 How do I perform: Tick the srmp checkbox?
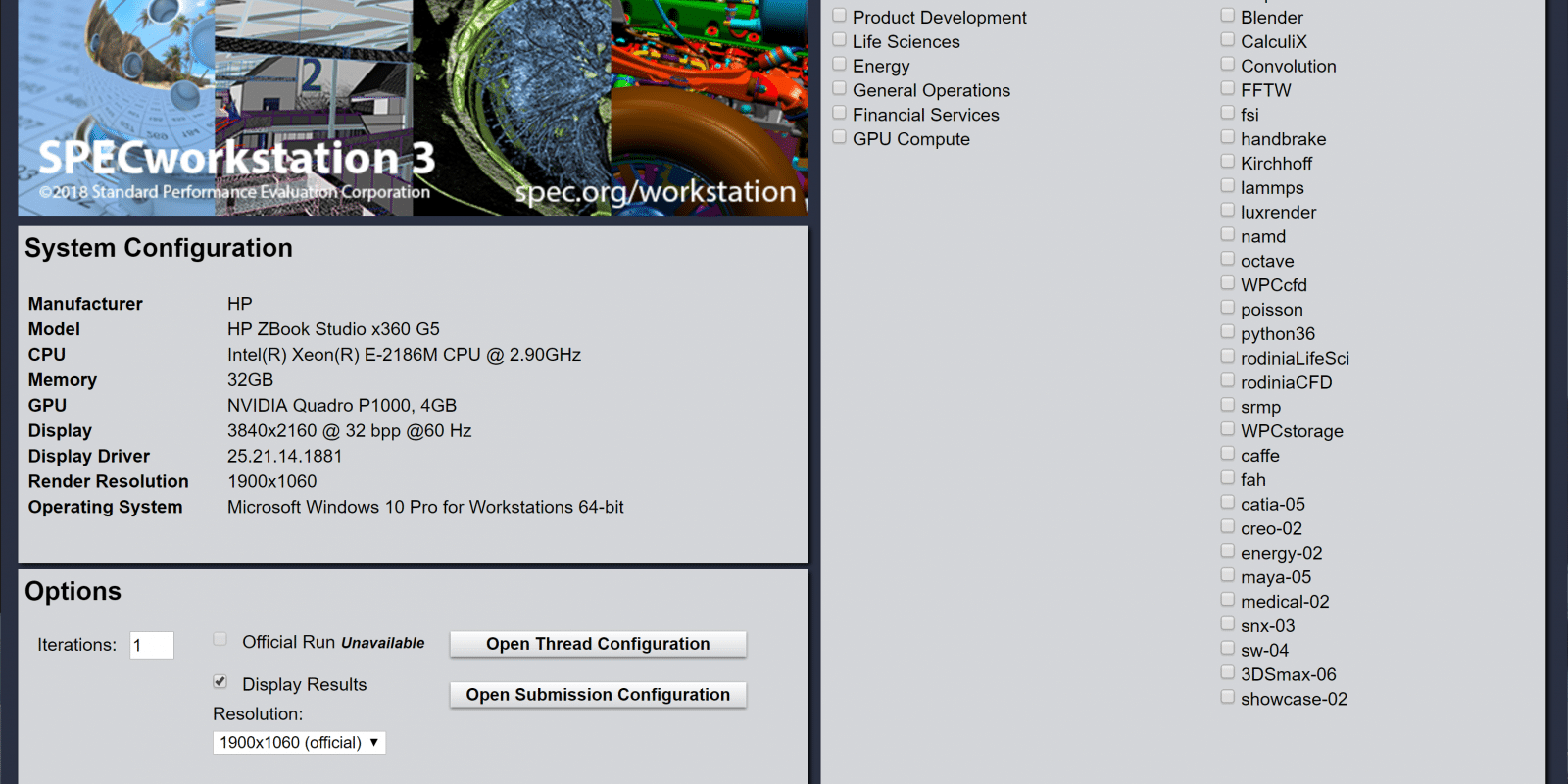point(1228,405)
